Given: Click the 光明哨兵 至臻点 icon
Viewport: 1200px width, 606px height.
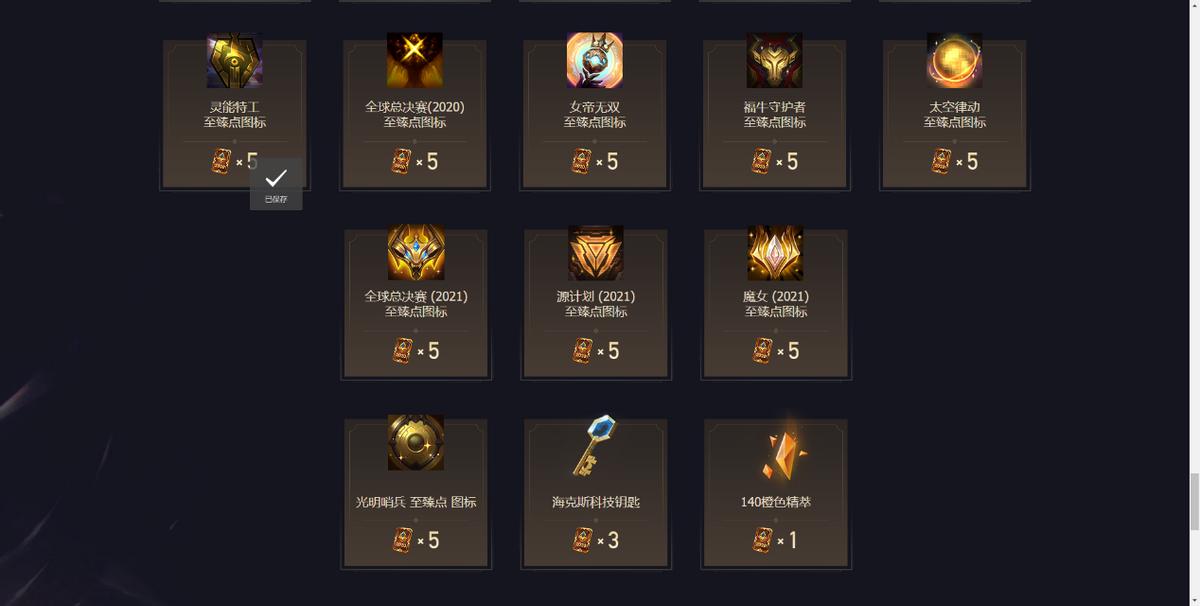Looking at the screenshot, I should coord(416,442).
